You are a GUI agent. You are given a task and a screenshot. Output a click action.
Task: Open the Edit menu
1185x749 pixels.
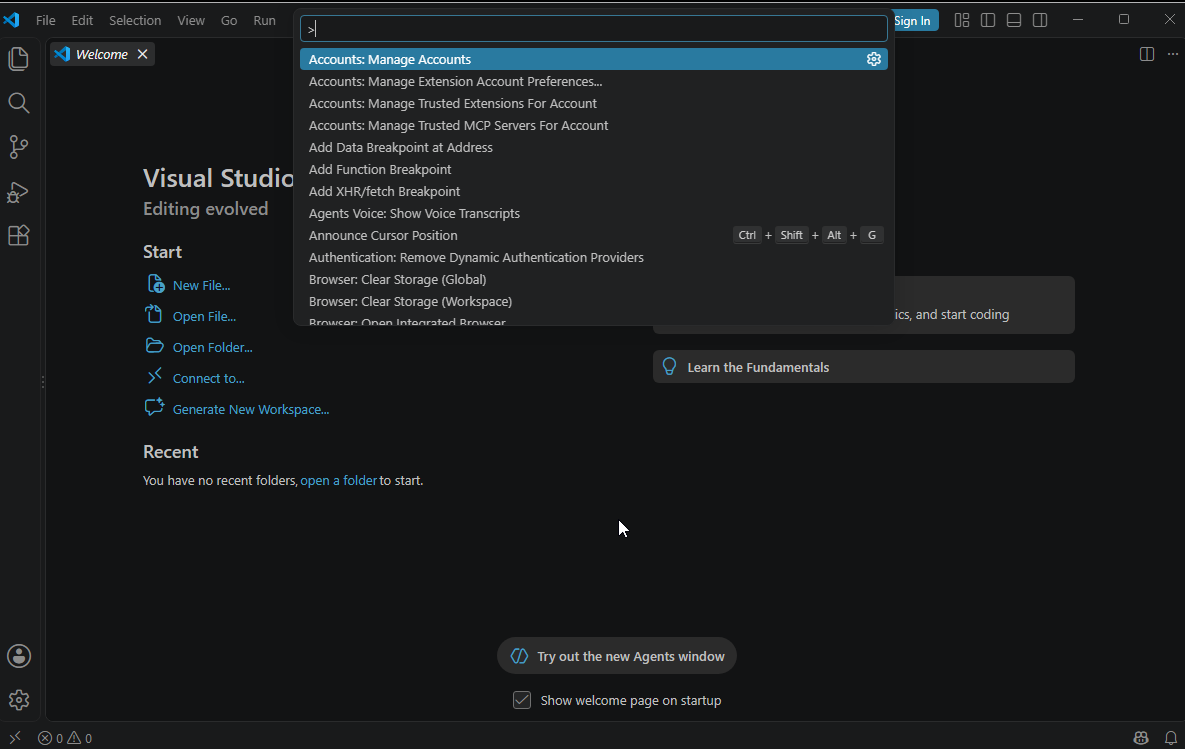pyautogui.click(x=82, y=20)
